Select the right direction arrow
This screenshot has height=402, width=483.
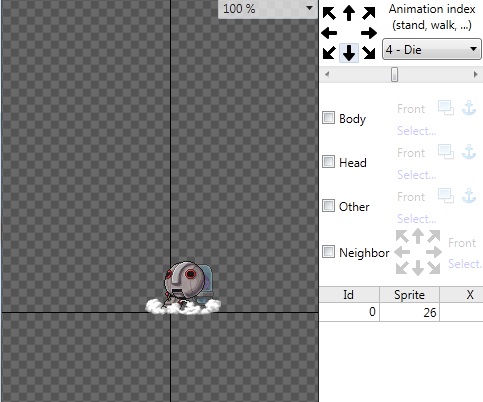[x=369, y=33]
